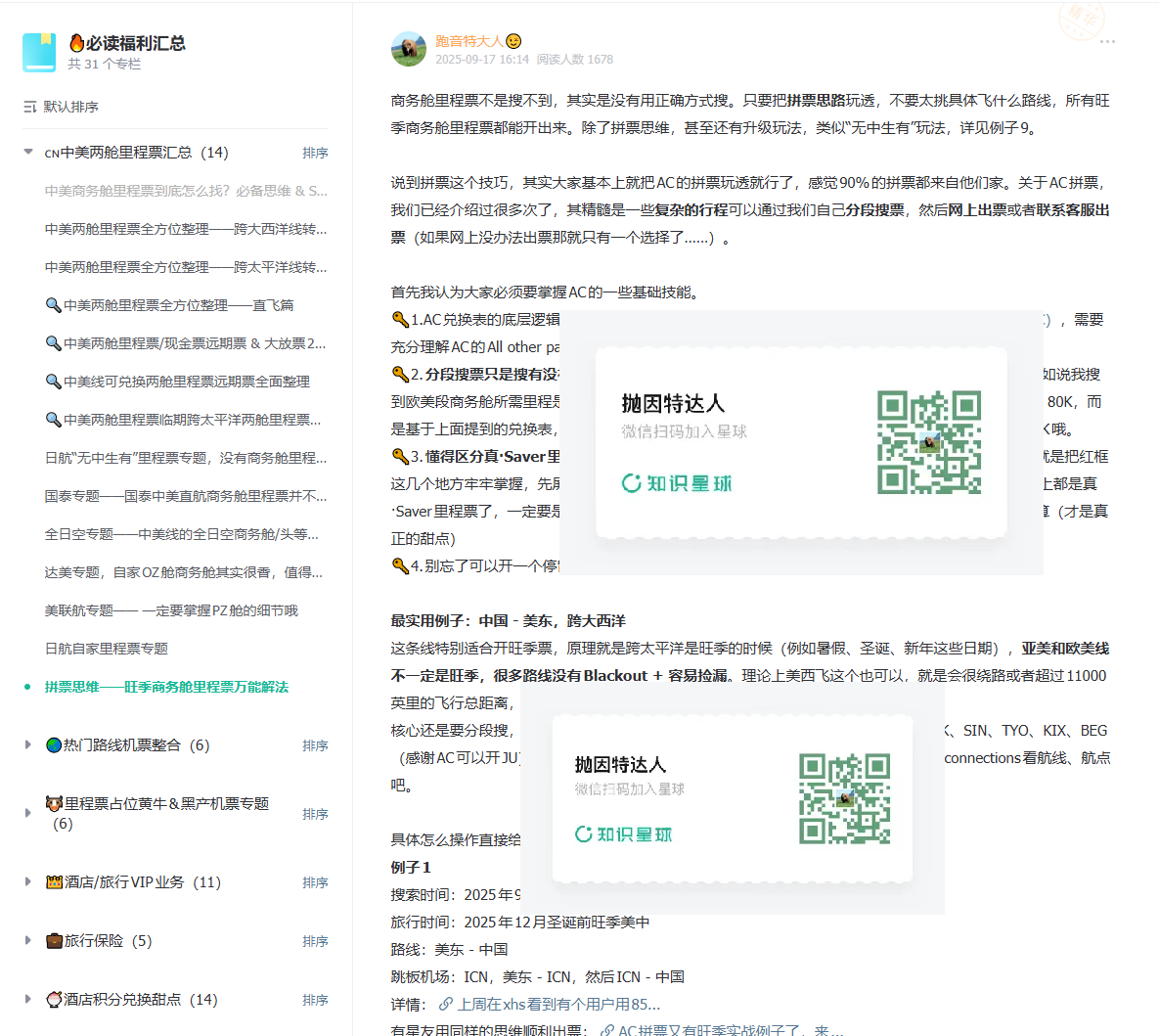Viewport: 1159px width, 1036px height.
Task: Click 排序 beside 热门路线机票整合
Action: (x=315, y=745)
